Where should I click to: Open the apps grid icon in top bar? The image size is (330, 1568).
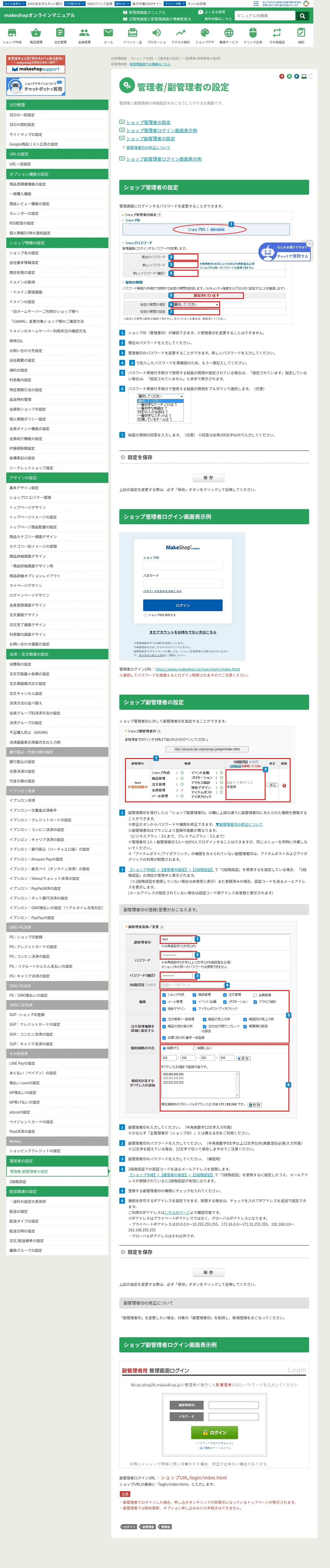[256, 4]
